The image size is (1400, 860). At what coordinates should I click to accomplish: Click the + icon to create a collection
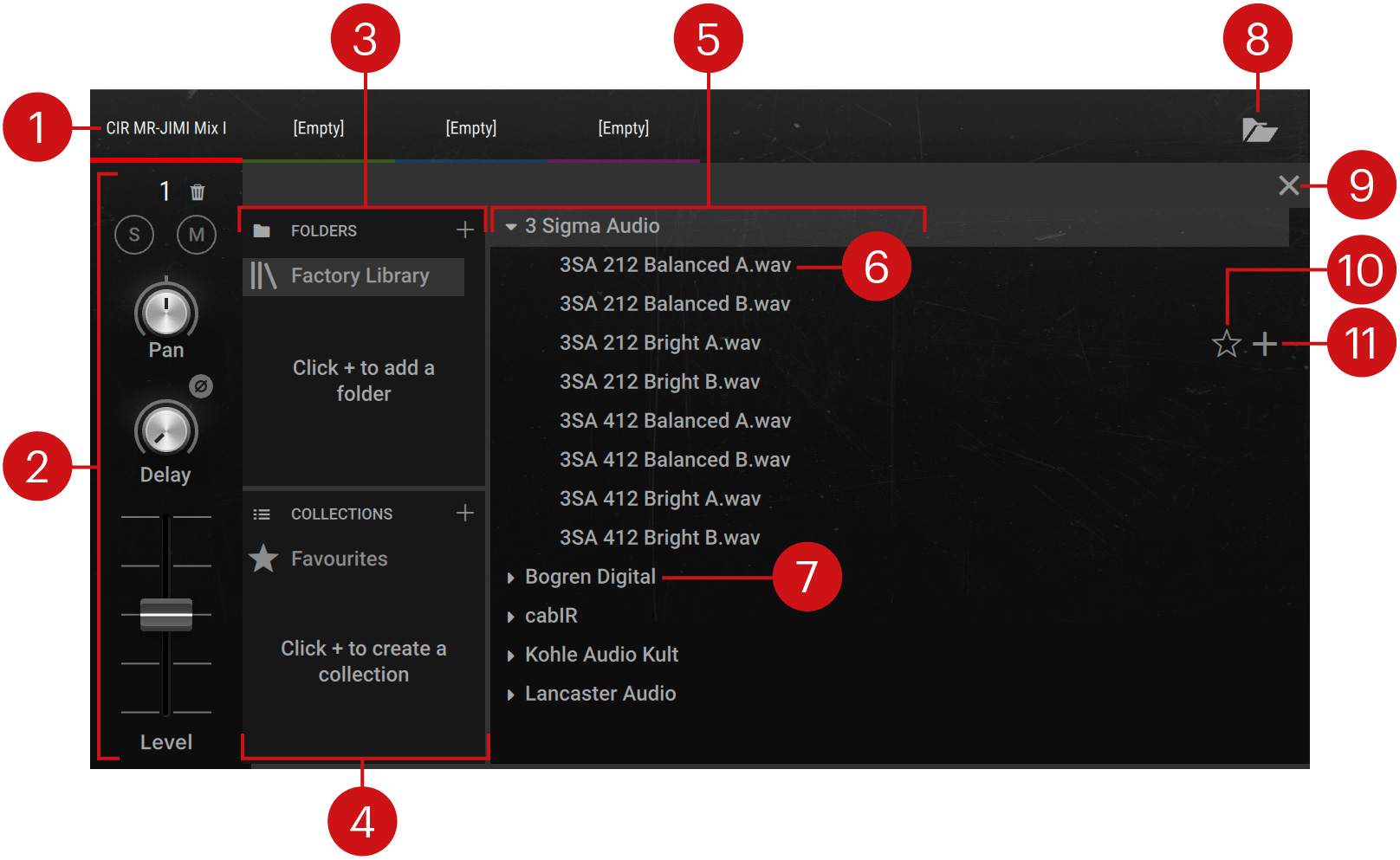pyautogui.click(x=466, y=513)
